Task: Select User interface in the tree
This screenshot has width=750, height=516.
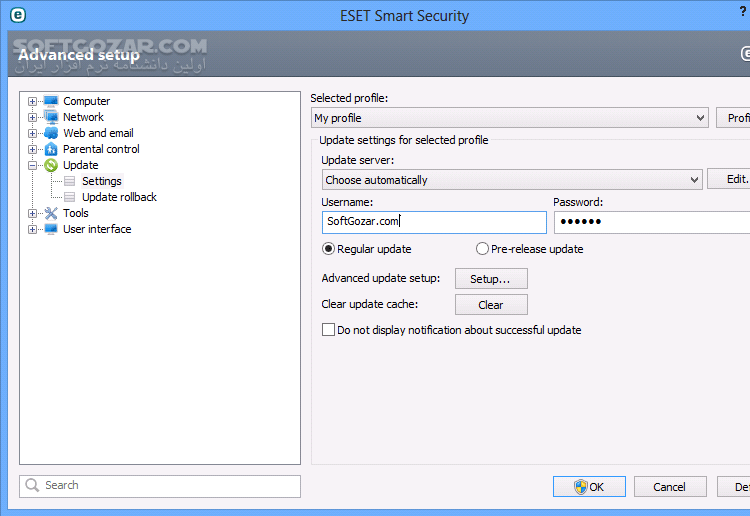Action: [x=97, y=229]
